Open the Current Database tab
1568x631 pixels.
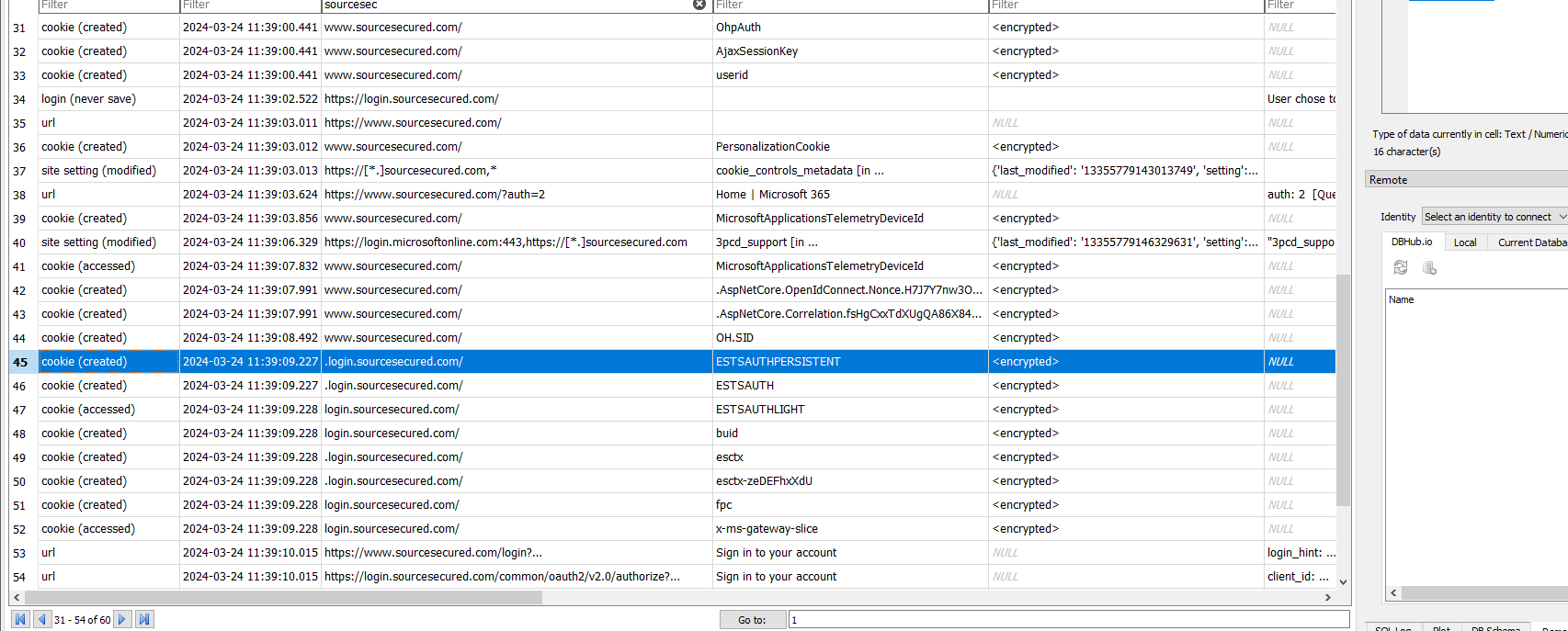[1531, 242]
